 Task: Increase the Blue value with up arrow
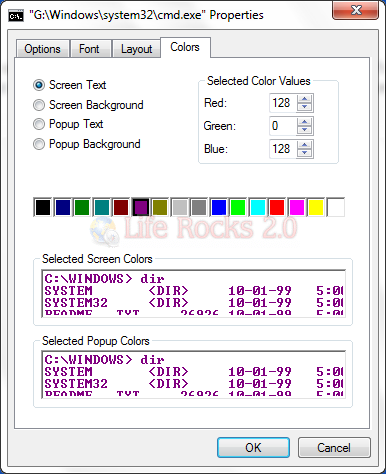point(304,145)
